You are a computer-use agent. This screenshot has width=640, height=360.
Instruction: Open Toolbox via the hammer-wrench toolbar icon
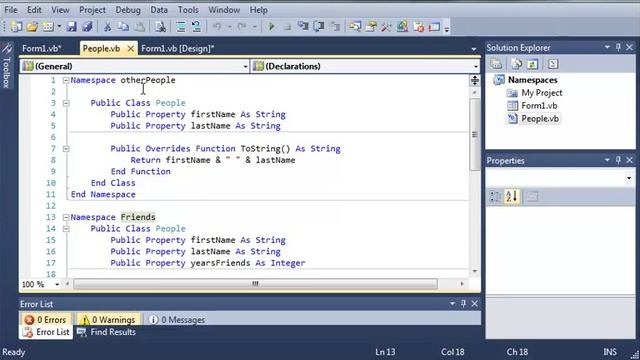pyautogui.click(x=386, y=27)
